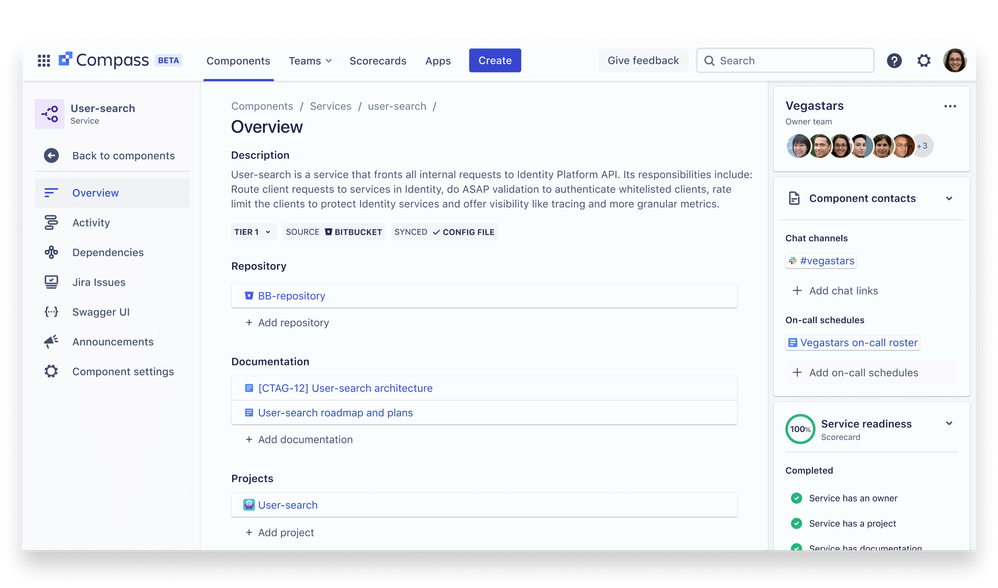Click the Activity sidebar icon
The image size is (998, 588).
[x=52, y=222]
